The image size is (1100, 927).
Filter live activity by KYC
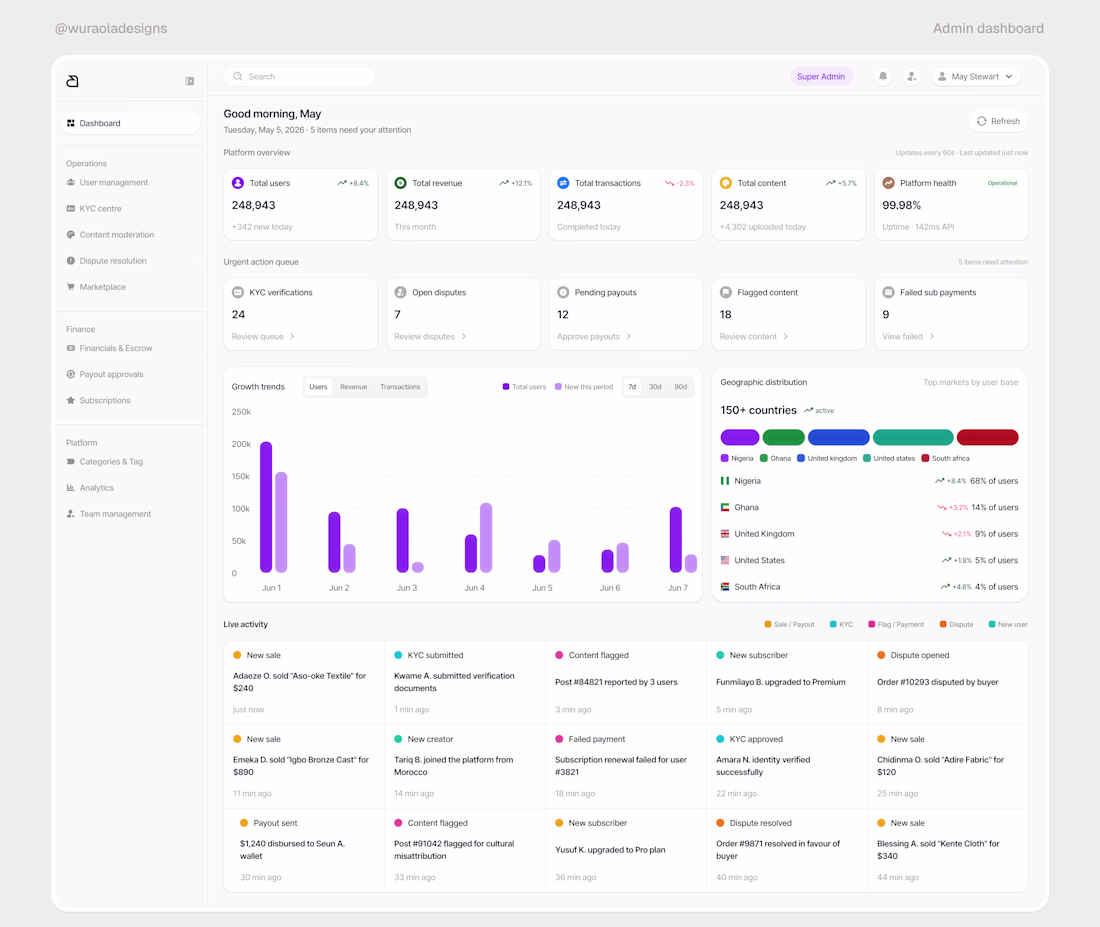tap(841, 625)
